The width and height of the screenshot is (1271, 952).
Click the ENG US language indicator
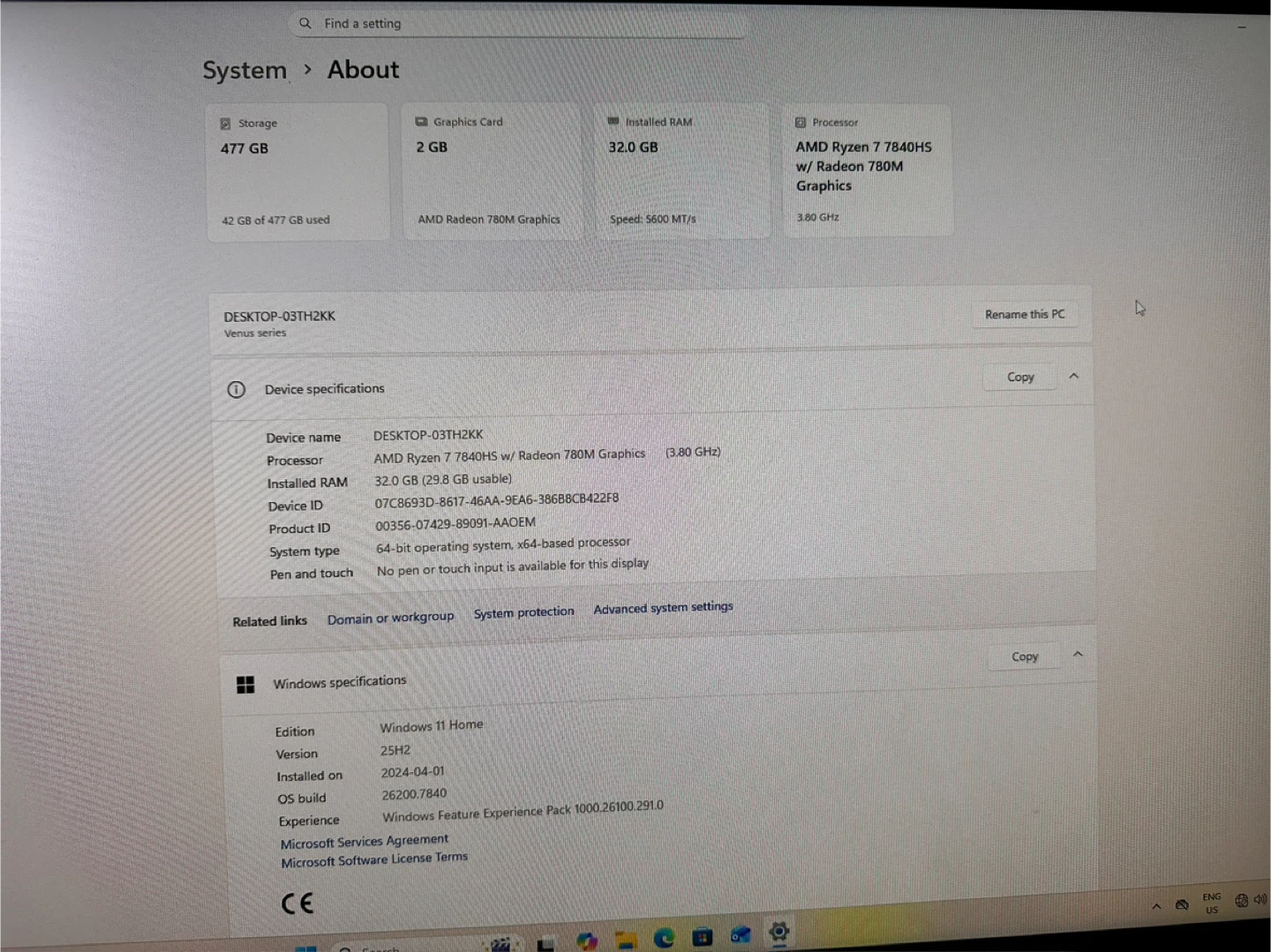(1212, 903)
